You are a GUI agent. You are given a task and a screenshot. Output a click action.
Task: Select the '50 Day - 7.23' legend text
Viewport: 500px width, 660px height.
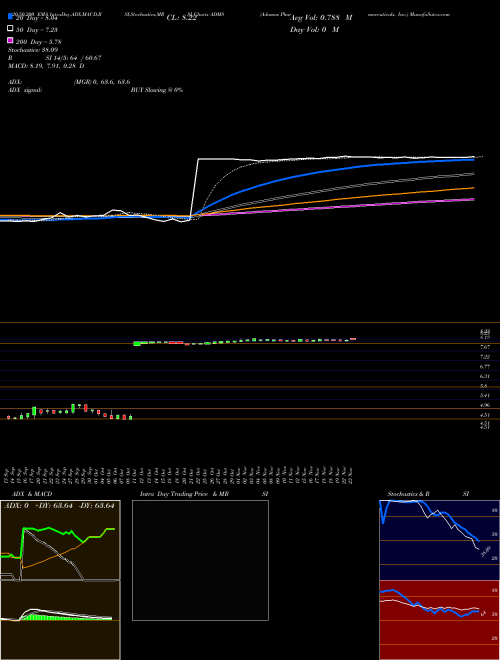point(37,30)
